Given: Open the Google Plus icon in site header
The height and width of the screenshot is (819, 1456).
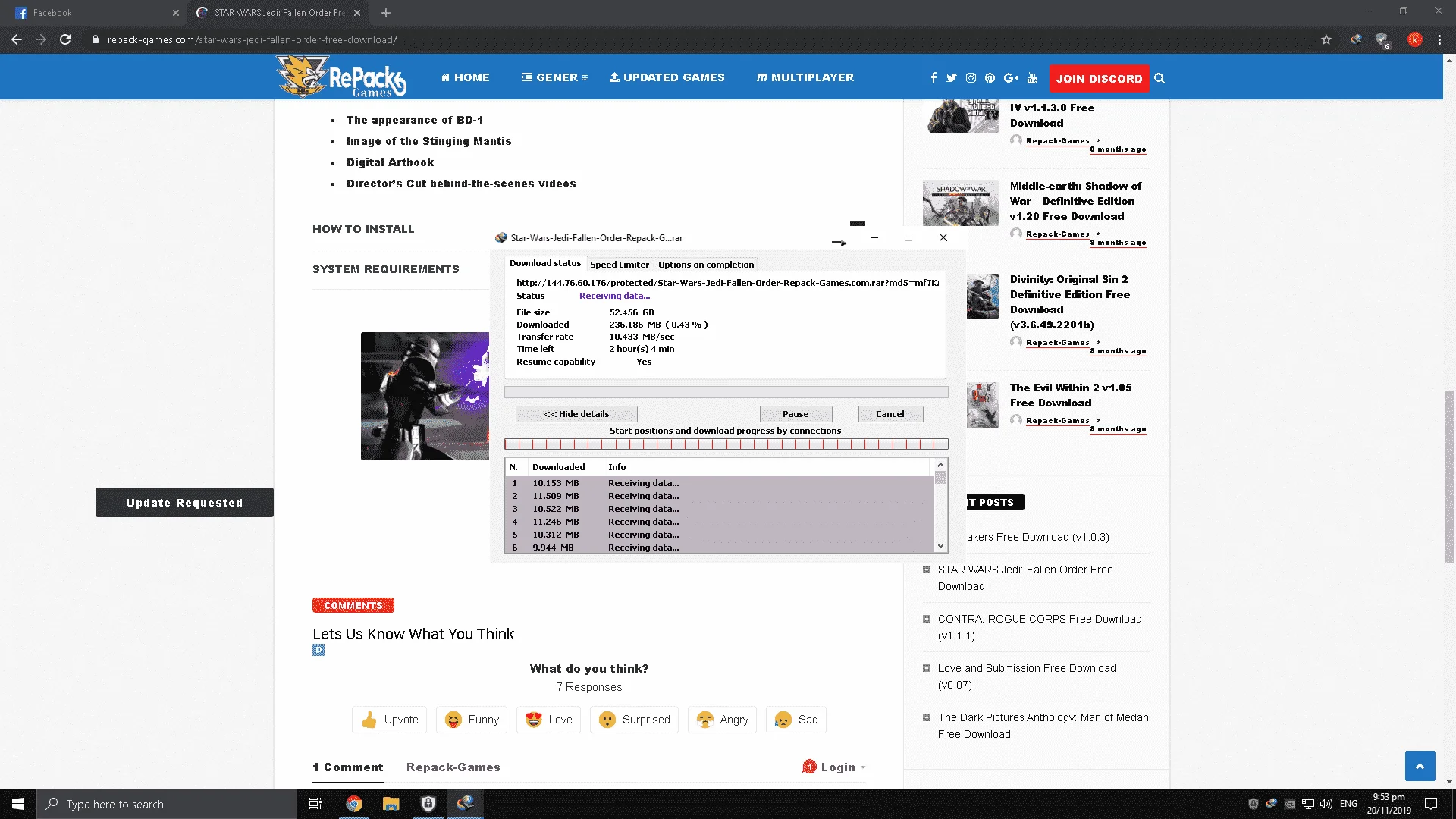Looking at the screenshot, I should coord(1011,77).
